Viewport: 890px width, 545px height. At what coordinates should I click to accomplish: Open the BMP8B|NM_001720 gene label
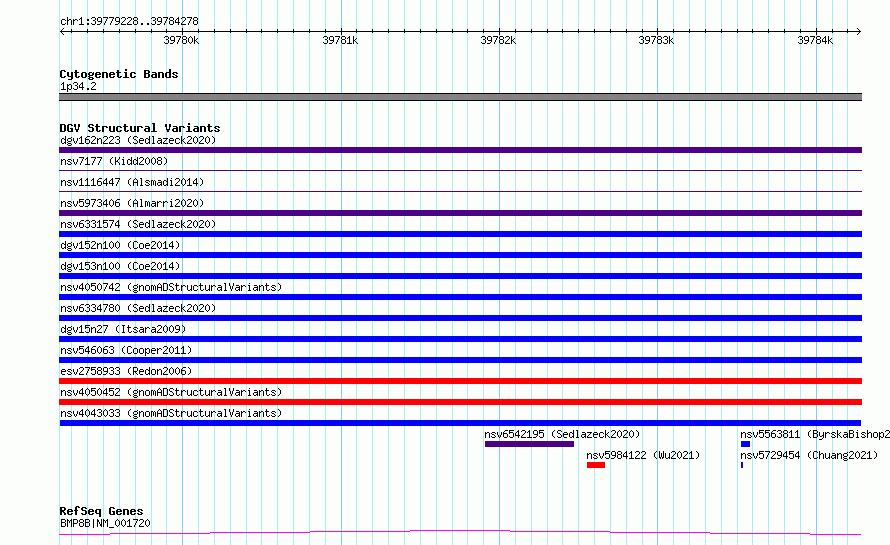[105, 523]
